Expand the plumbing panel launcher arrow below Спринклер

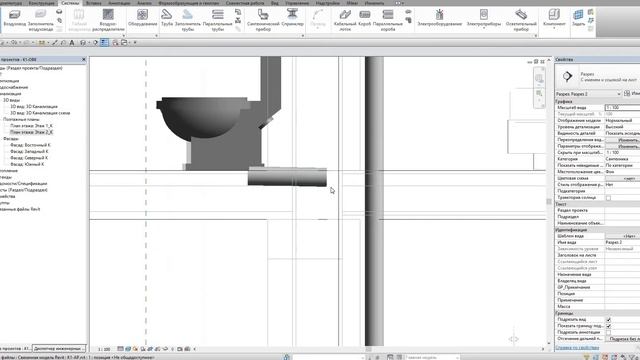[x=303, y=36]
